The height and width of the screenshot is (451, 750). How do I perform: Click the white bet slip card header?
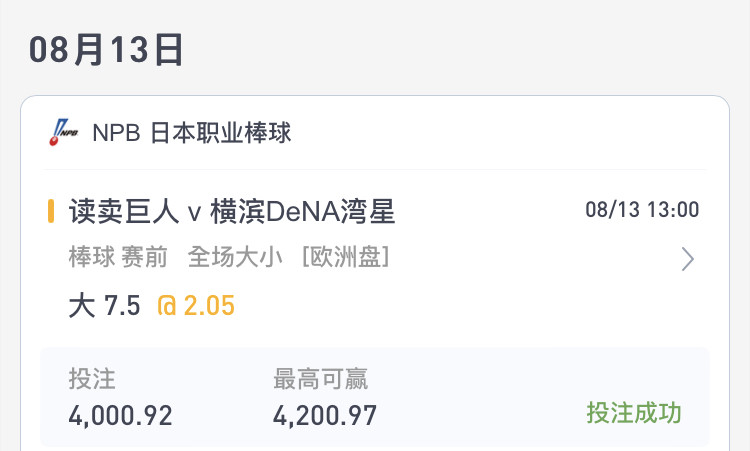[x=375, y=132]
